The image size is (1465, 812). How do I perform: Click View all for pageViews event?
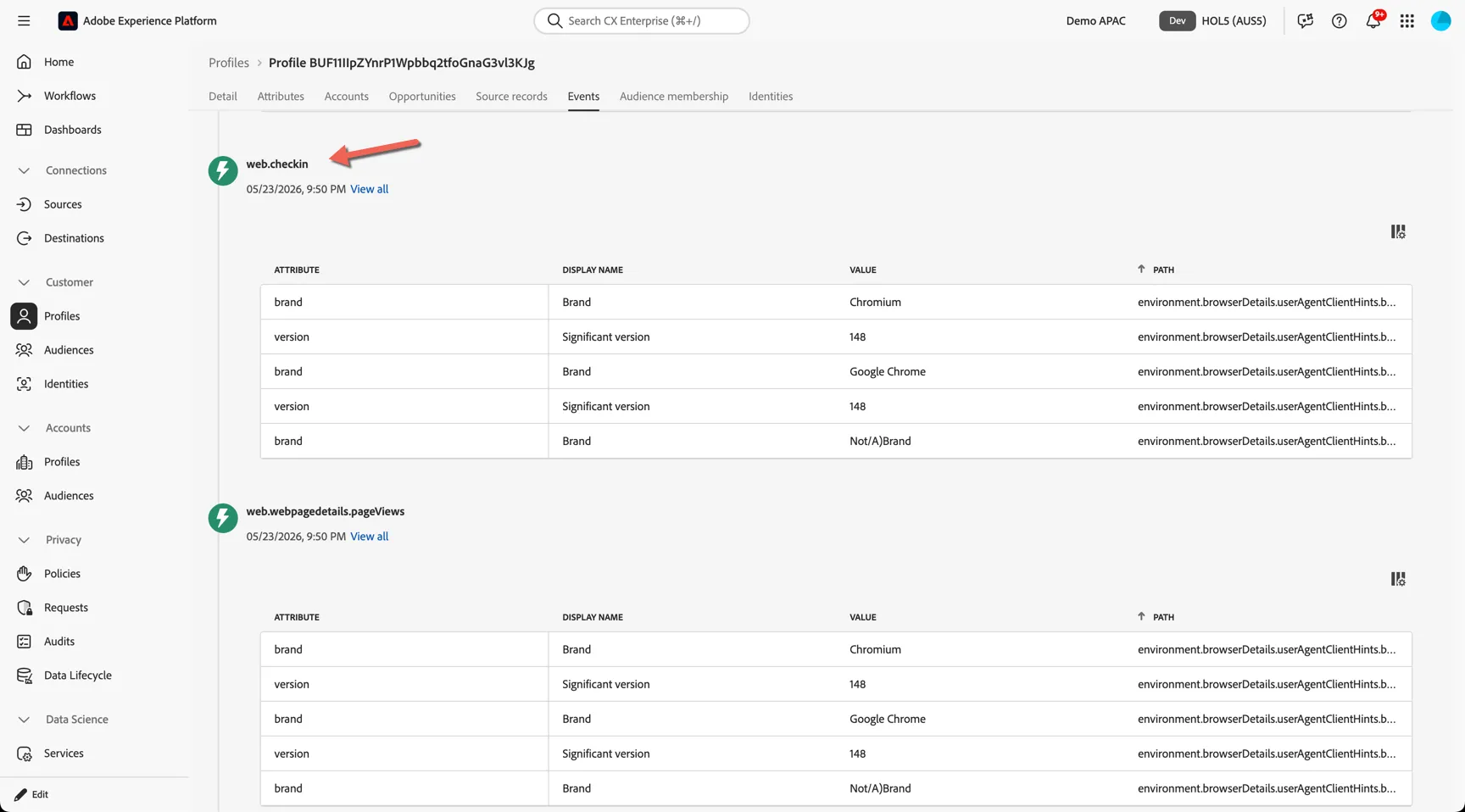[369, 537]
